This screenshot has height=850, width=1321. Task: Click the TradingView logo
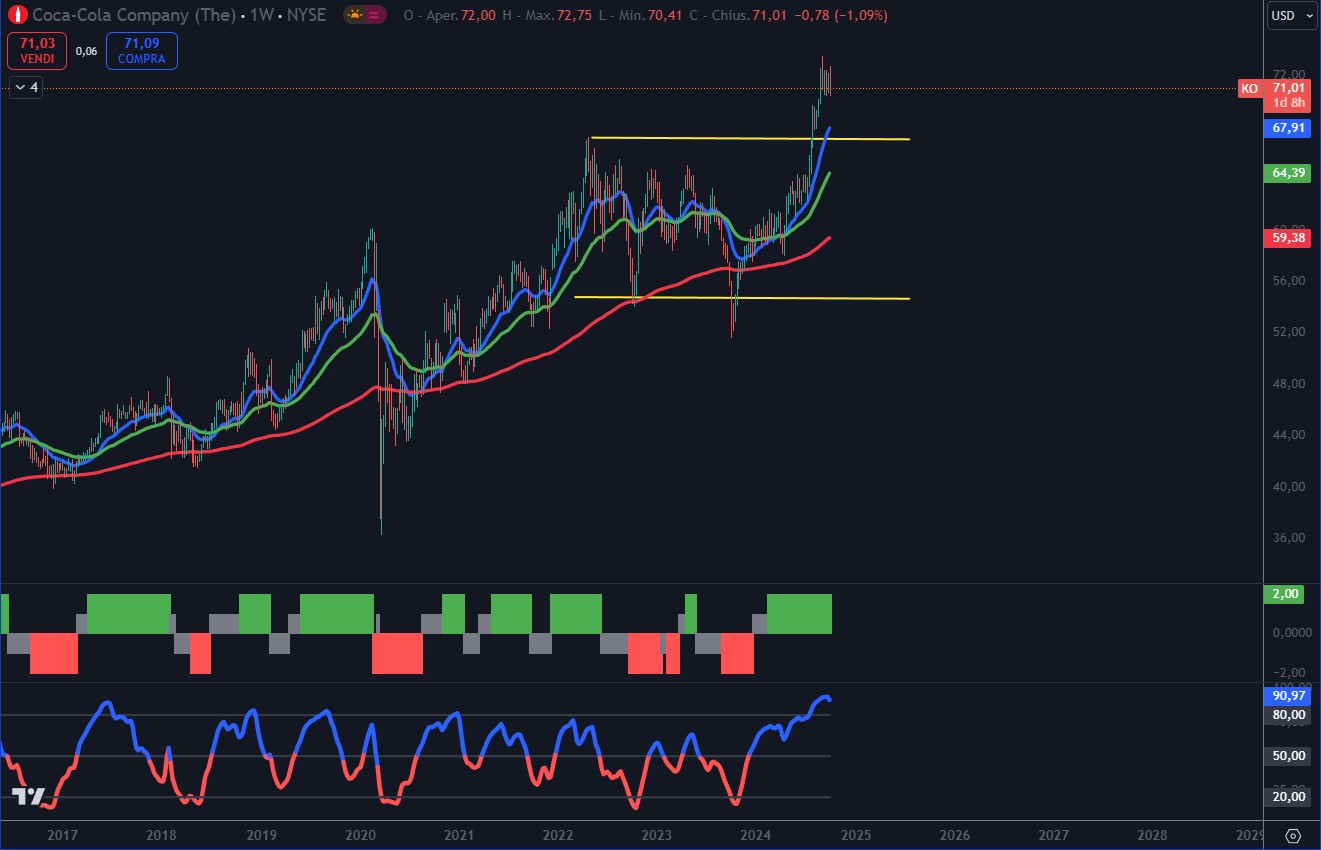tap(29, 796)
